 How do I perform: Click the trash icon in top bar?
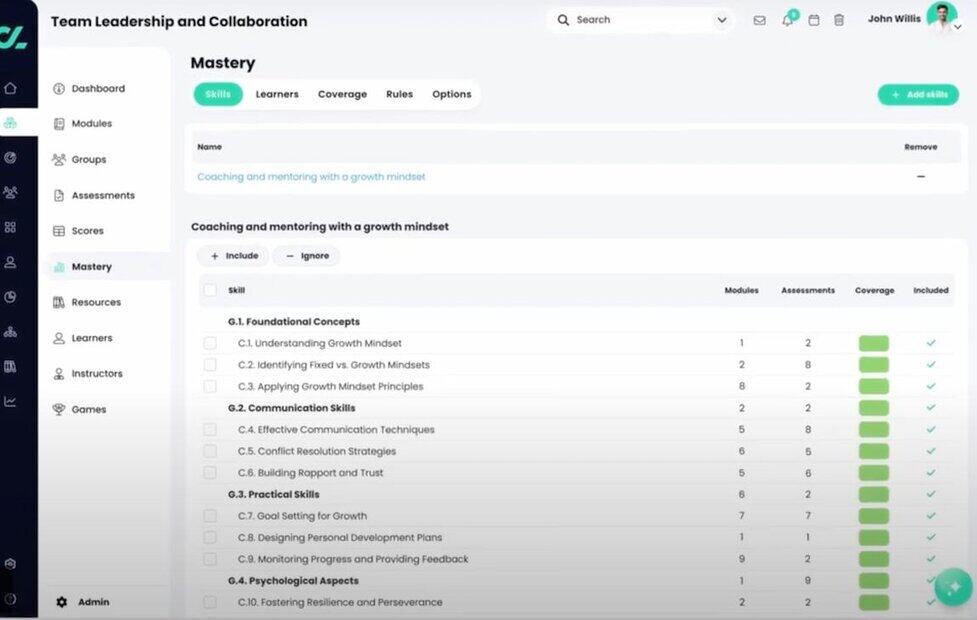pos(839,20)
